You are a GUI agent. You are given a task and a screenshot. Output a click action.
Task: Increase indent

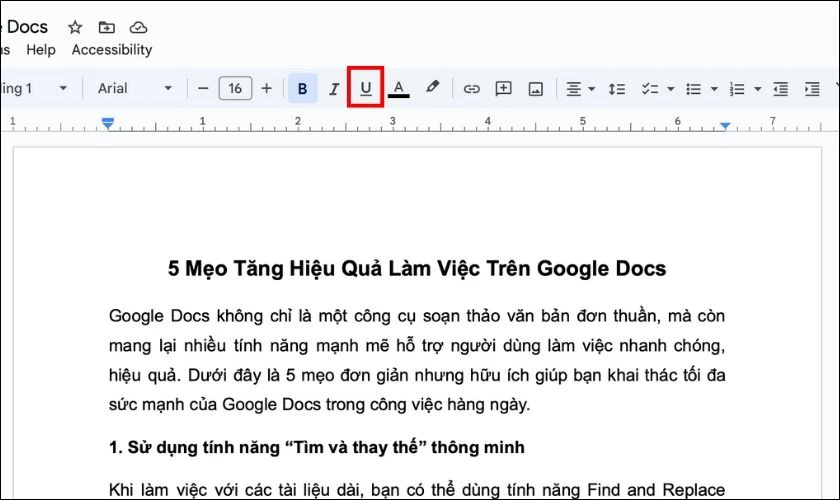(812, 89)
